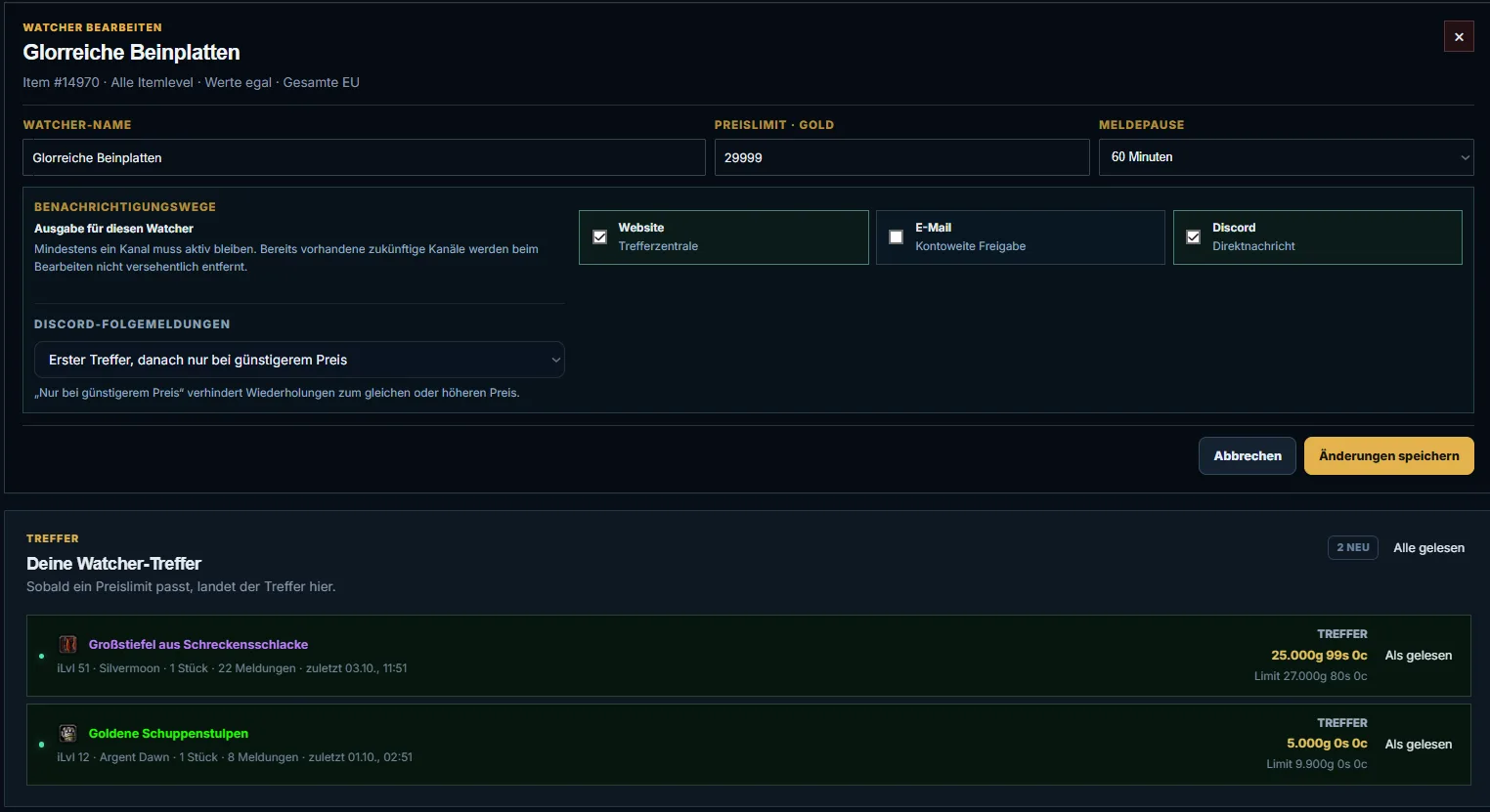The image size is (1490, 812).
Task: Open the Meldepause 60 Minuten dropdown
Action: (1286, 157)
